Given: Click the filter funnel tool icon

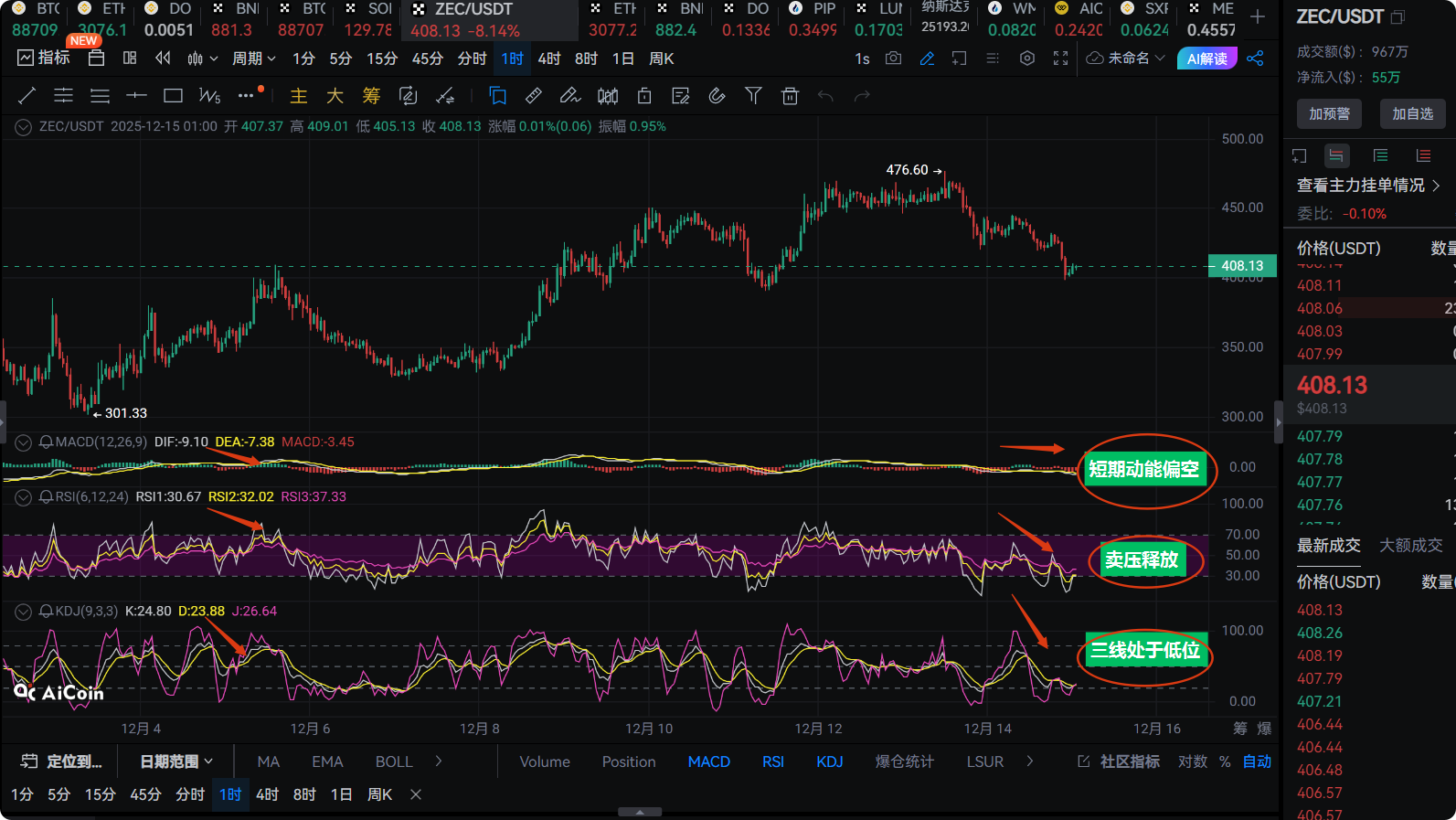Looking at the screenshot, I should tap(753, 96).
